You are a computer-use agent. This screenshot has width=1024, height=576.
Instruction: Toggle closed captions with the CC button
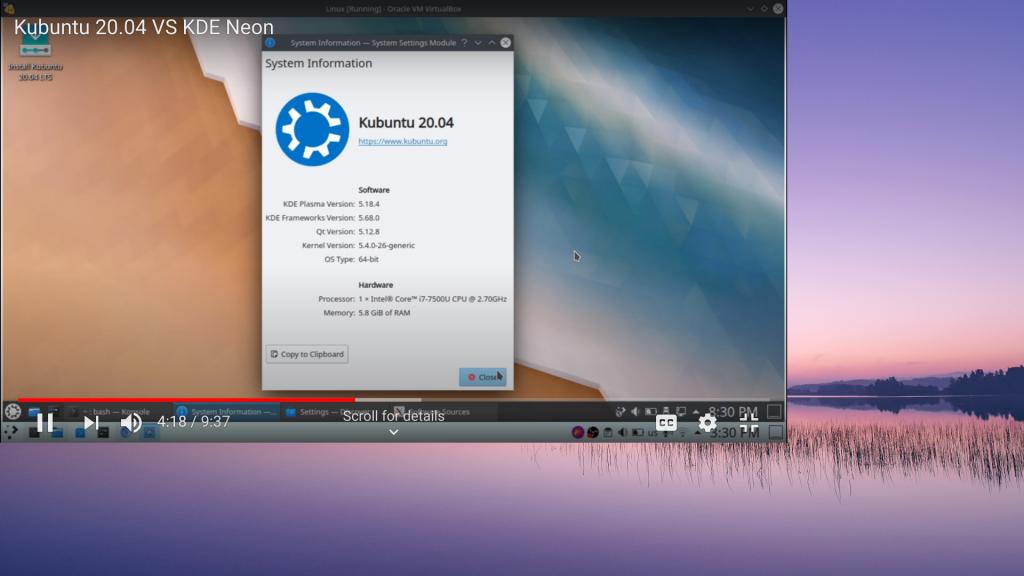666,423
